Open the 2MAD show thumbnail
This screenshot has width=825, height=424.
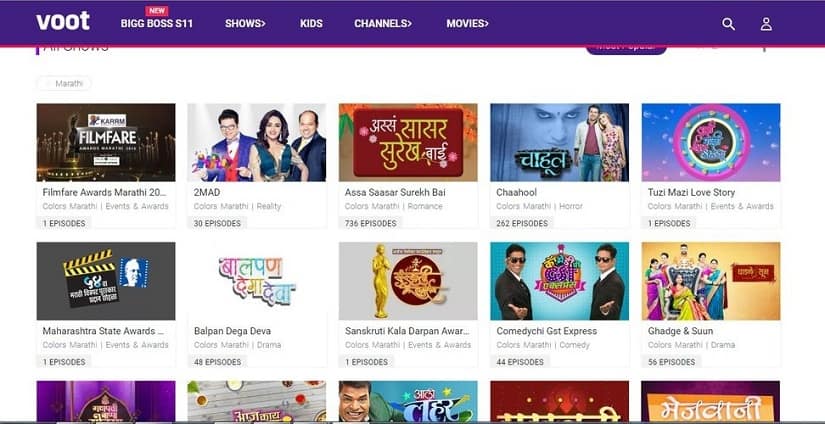257,142
